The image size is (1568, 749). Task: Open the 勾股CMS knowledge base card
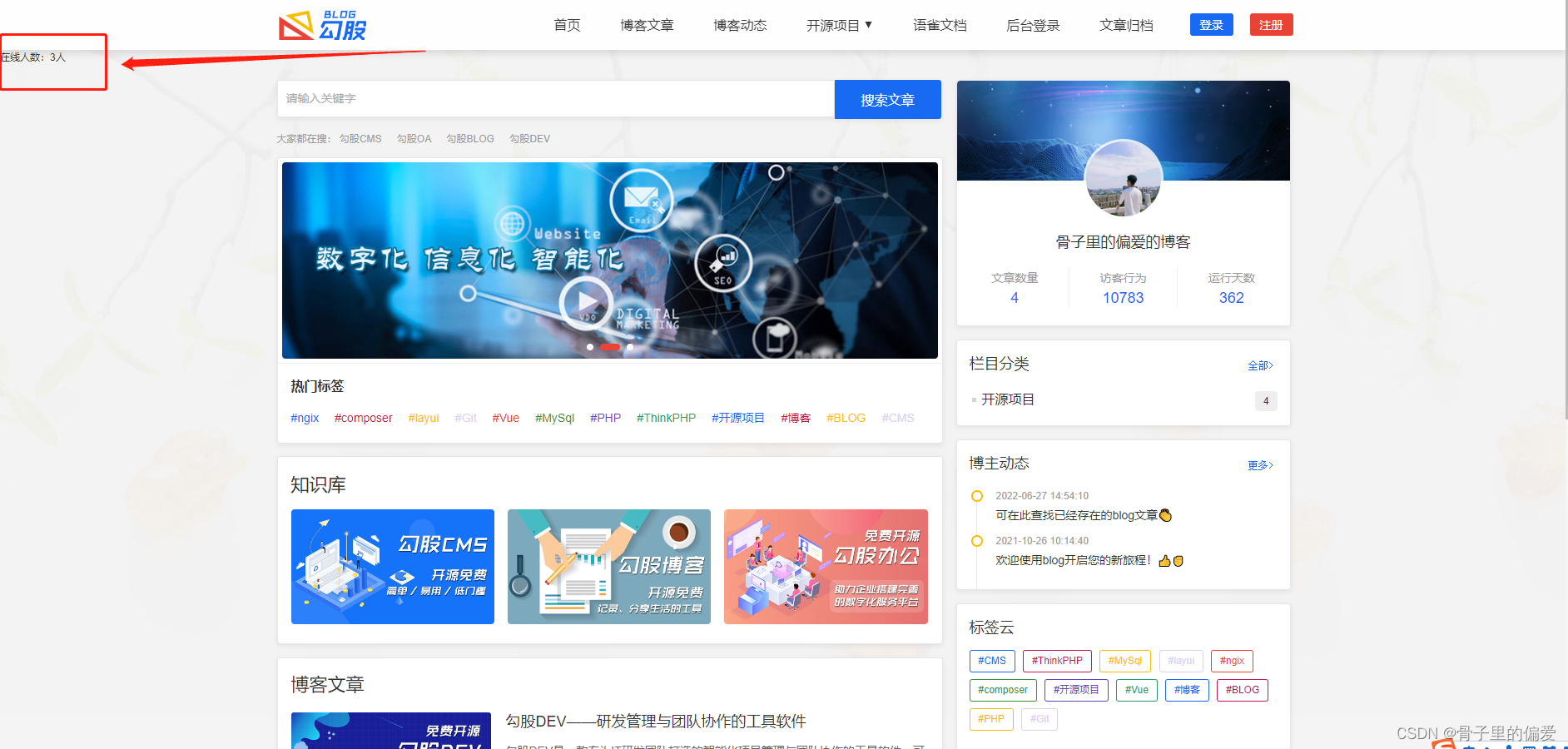(393, 567)
